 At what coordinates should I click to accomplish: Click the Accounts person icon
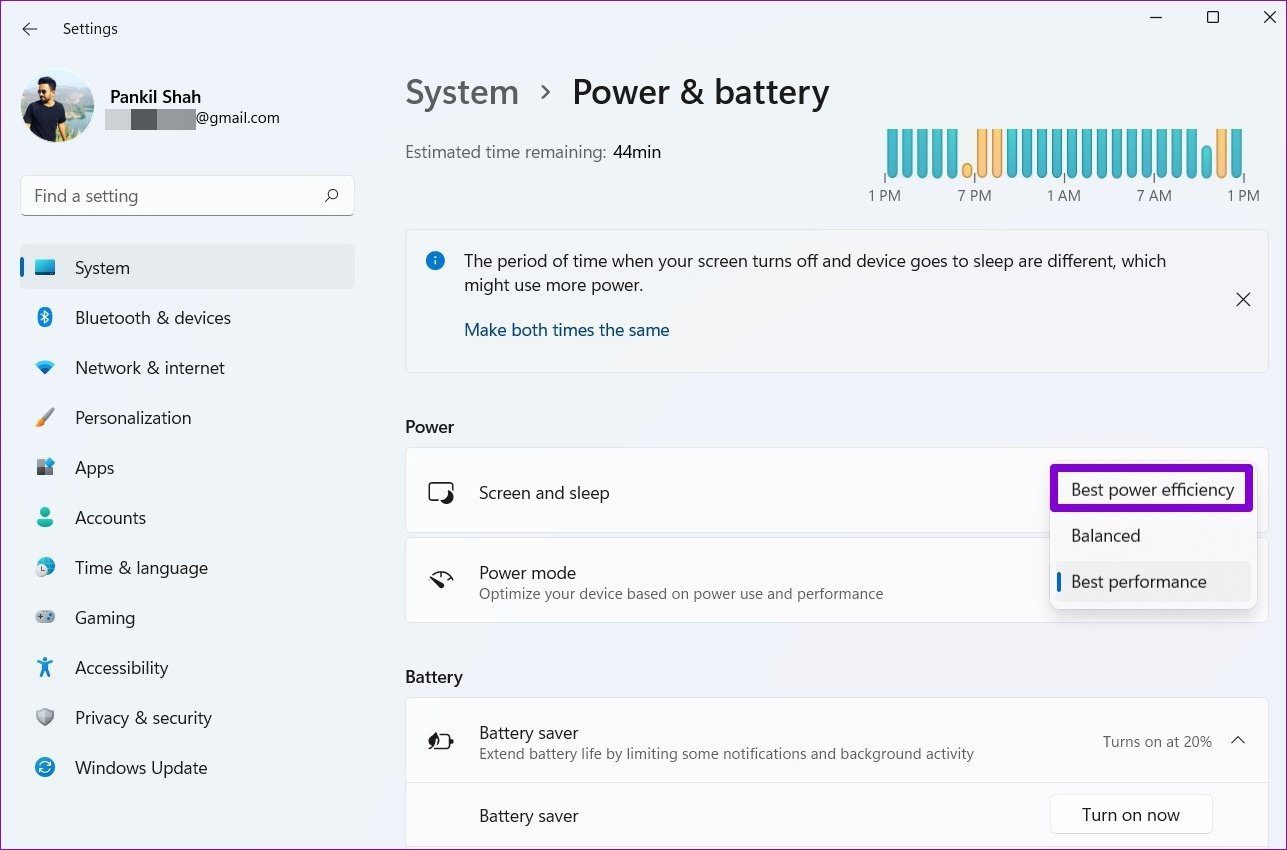tap(45, 518)
